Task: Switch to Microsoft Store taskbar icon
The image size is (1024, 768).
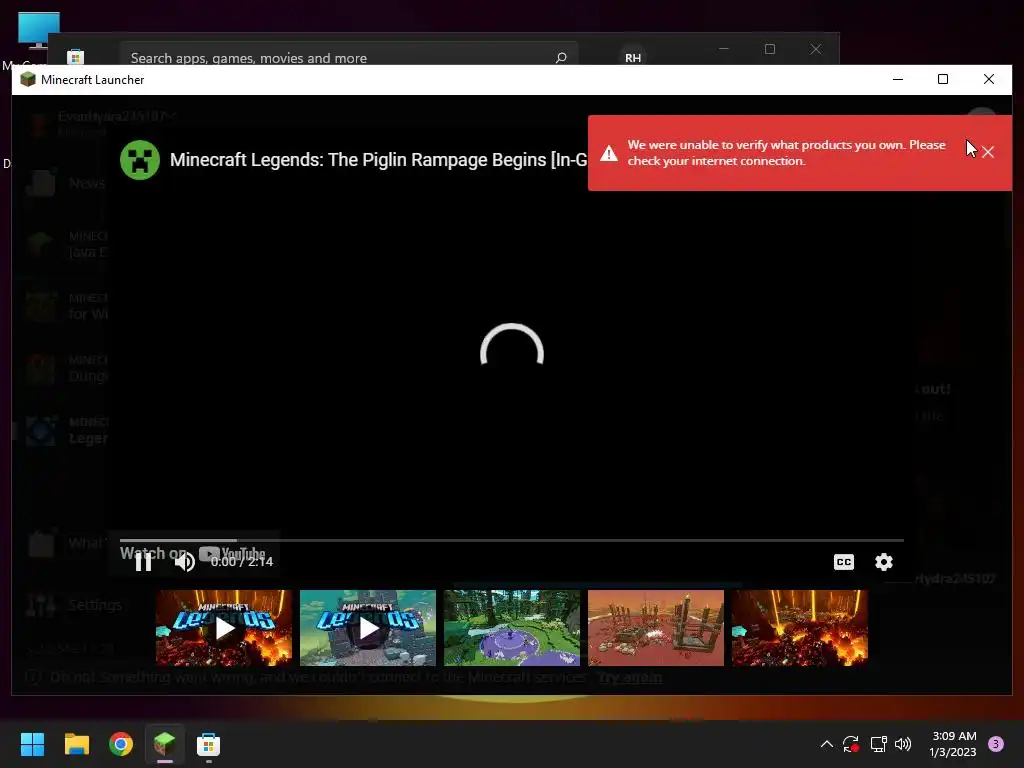Action: coord(208,744)
